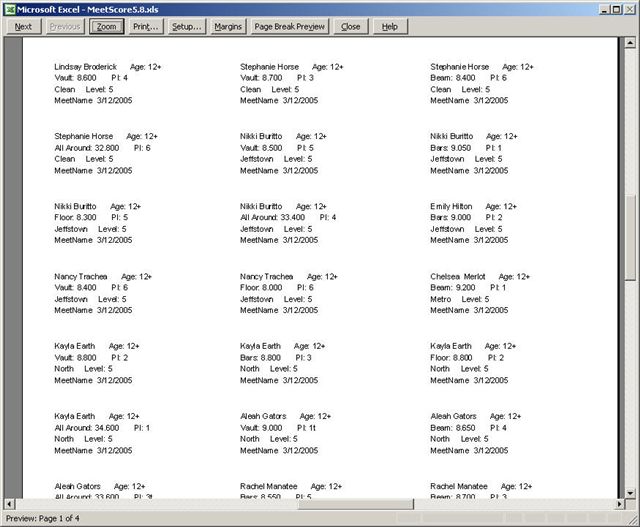The height and width of the screenshot is (527, 640).
Task: Click 'All Around: 33.400' text
Action: click(x=273, y=218)
